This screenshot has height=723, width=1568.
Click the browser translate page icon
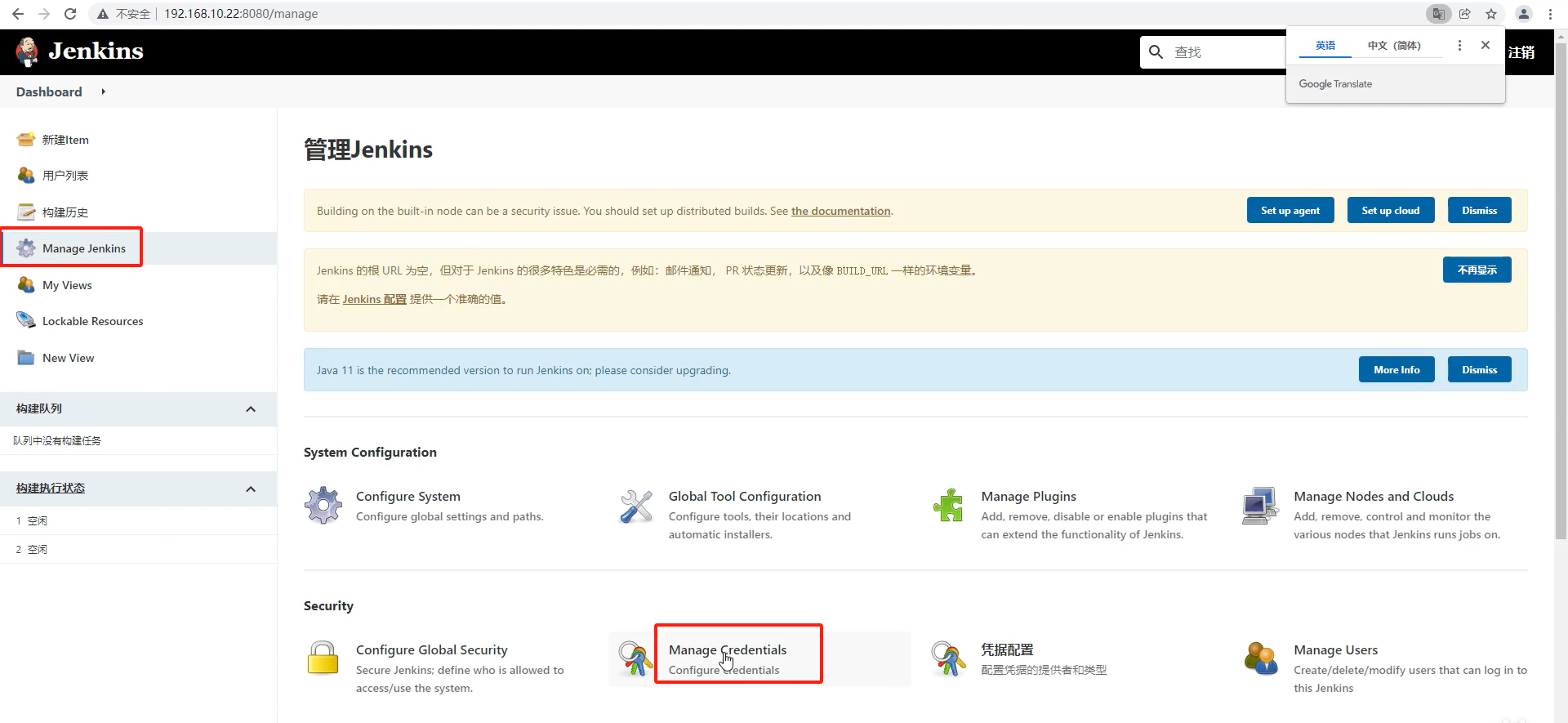coord(1439,14)
